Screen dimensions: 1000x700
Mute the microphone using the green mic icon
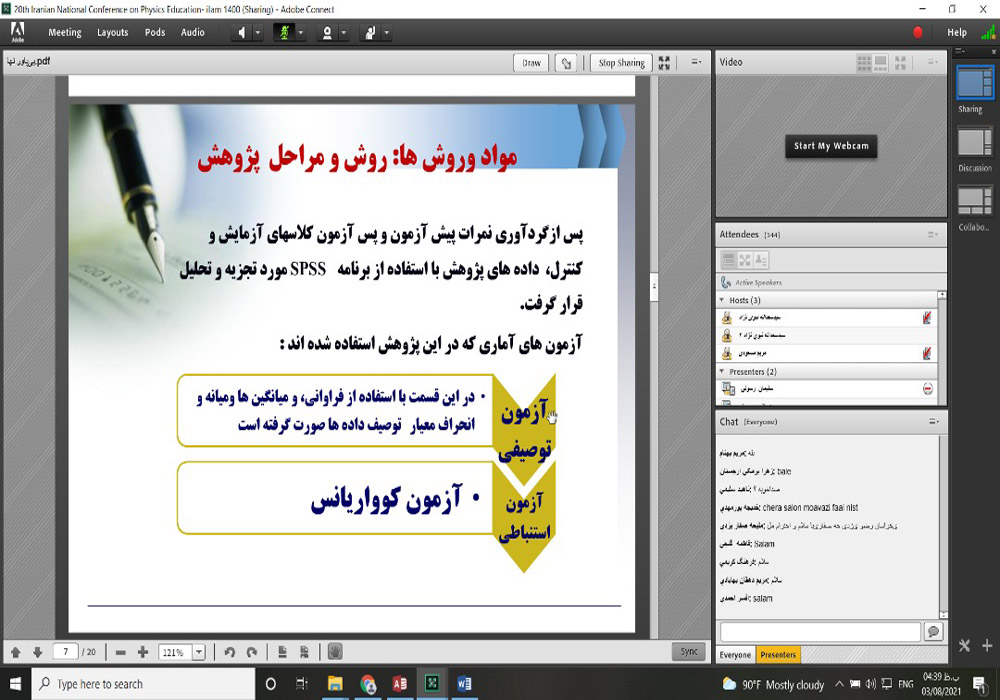coord(283,31)
